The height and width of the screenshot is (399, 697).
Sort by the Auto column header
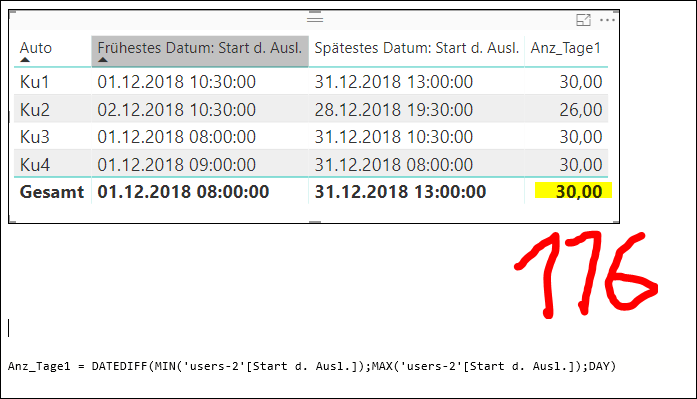point(36,48)
